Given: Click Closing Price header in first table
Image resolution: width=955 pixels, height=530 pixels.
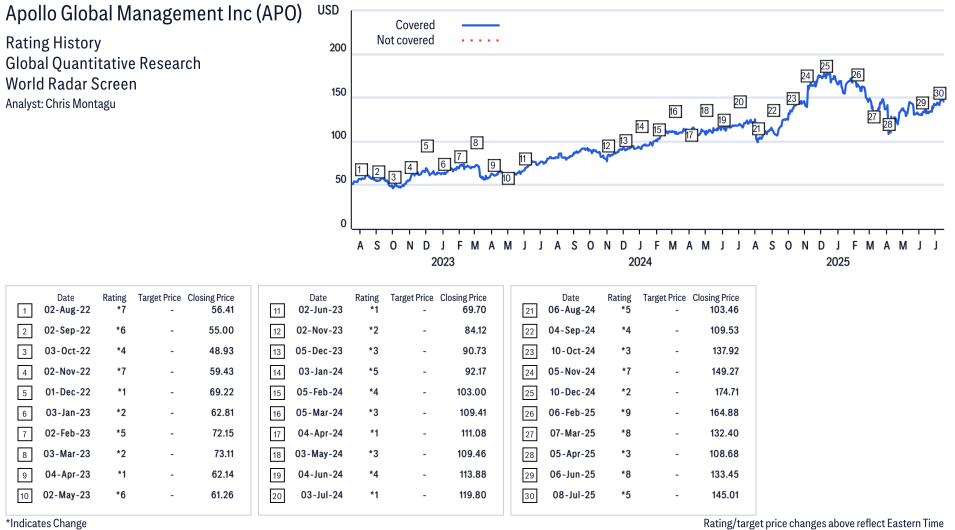Looking at the screenshot, I should [211, 298].
